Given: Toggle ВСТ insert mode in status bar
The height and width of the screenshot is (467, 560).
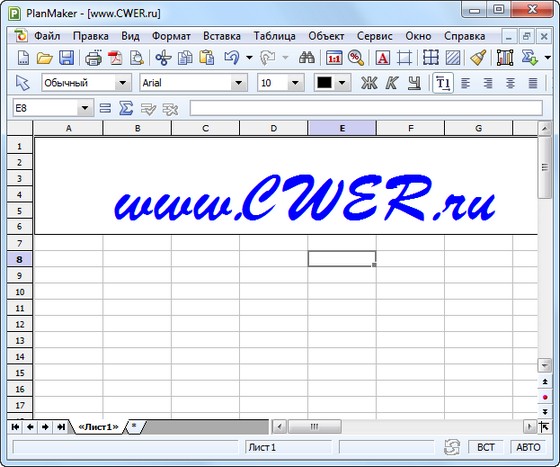Looking at the screenshot, I should click(486, 447).
